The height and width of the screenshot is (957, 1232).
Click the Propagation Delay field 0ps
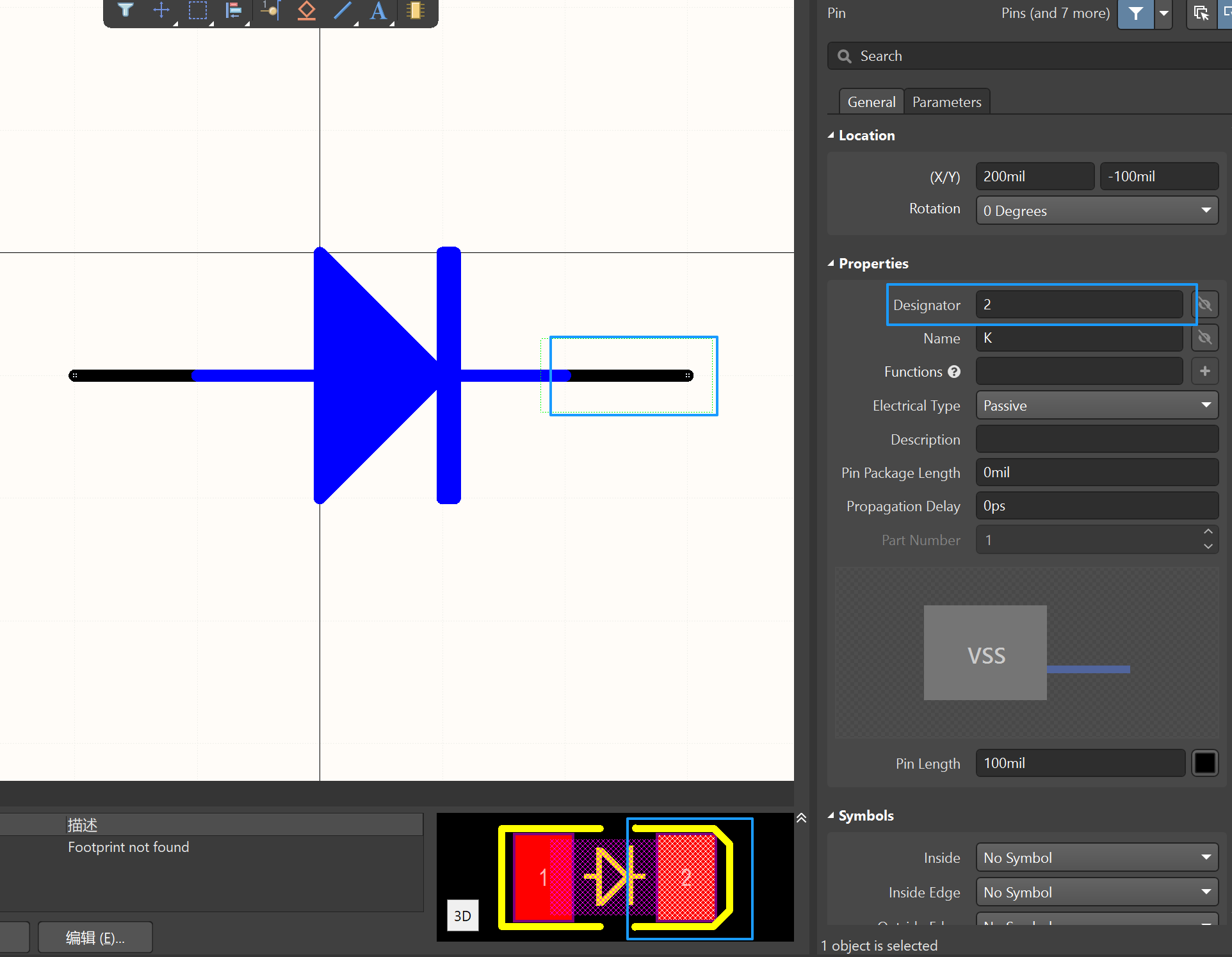[1097, 506]
